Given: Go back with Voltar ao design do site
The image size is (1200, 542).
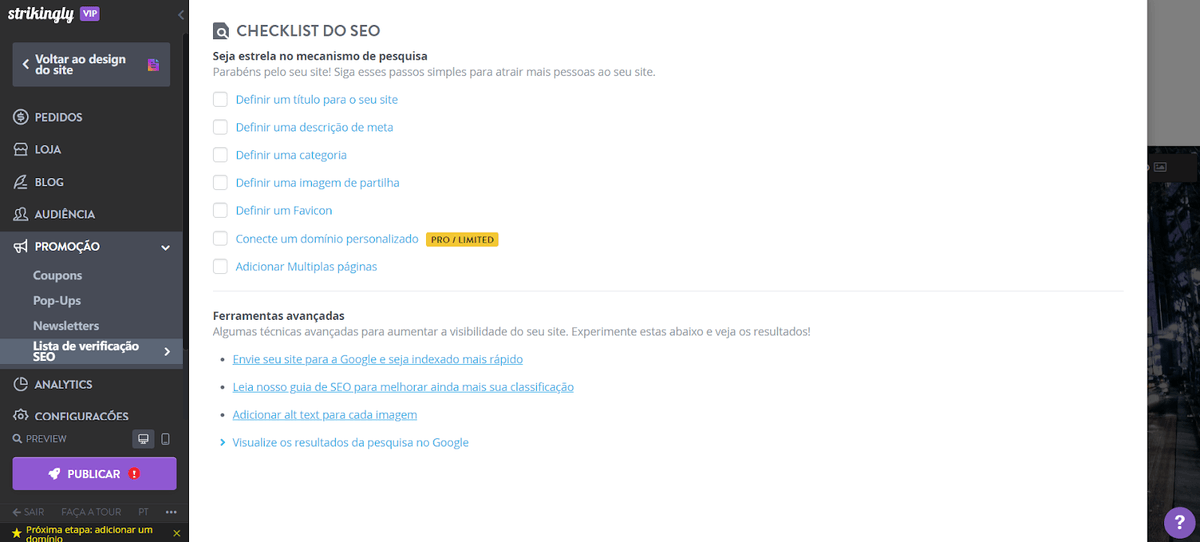Looking at the screenshot, I should [x=91, y=65].
